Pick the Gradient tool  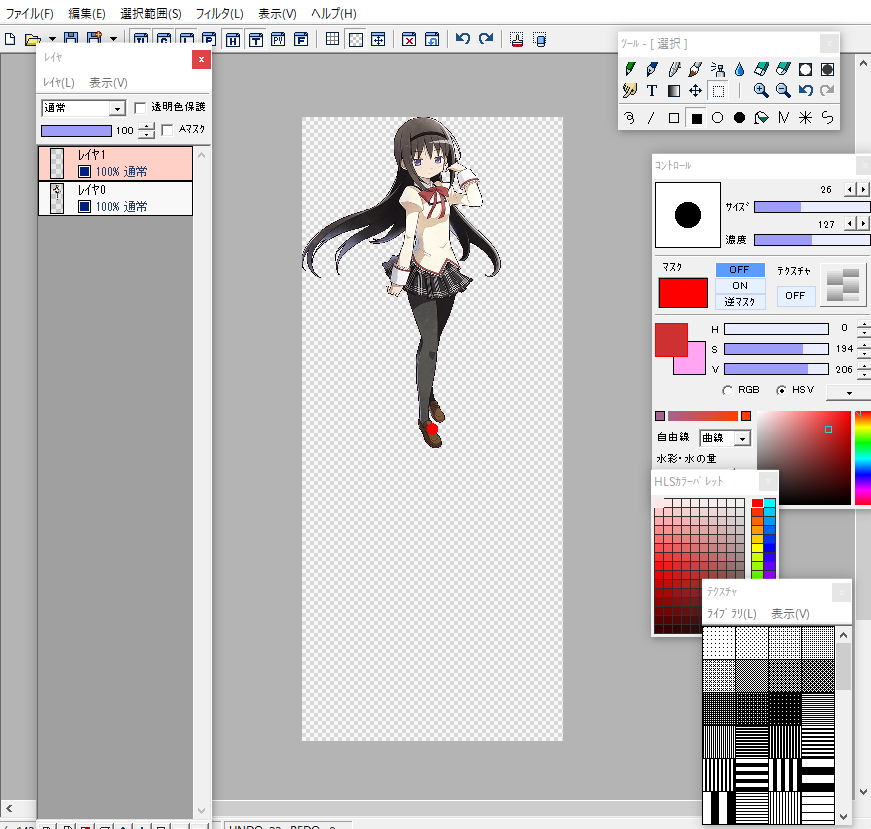[x=674, y=90]
